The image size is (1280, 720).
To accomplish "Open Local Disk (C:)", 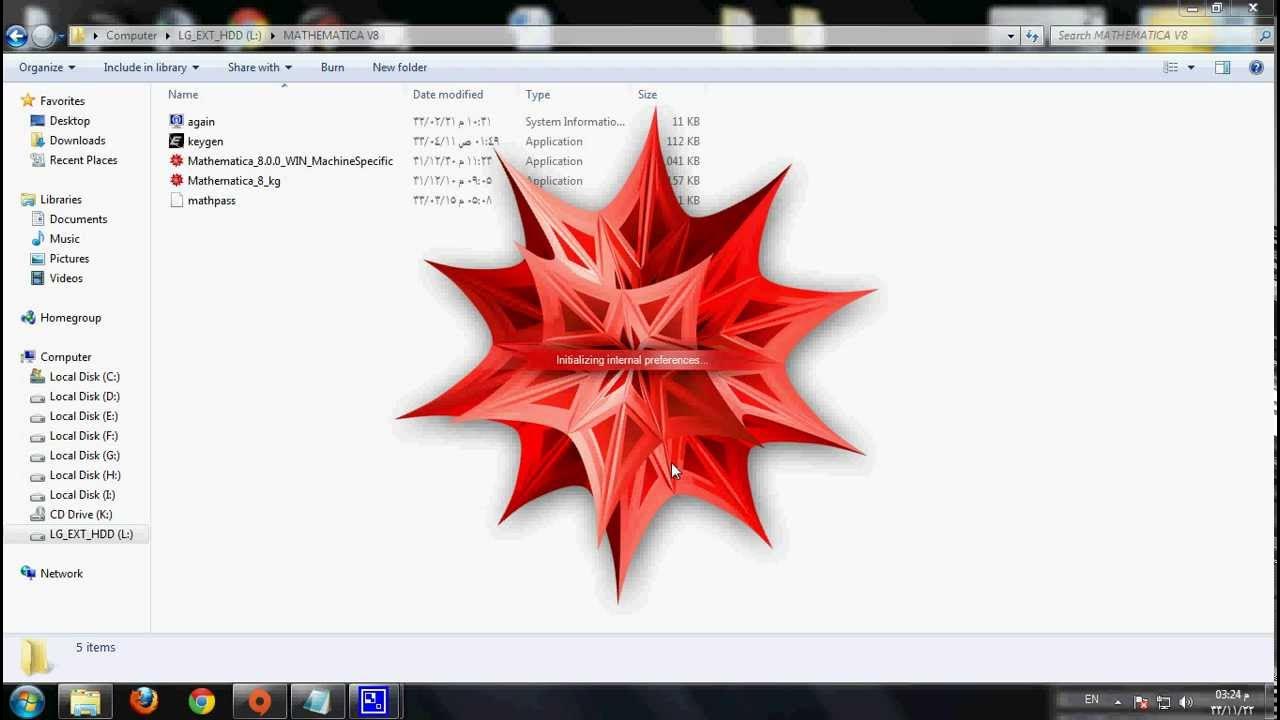I will pyautogui.click(x=84, y=377).
